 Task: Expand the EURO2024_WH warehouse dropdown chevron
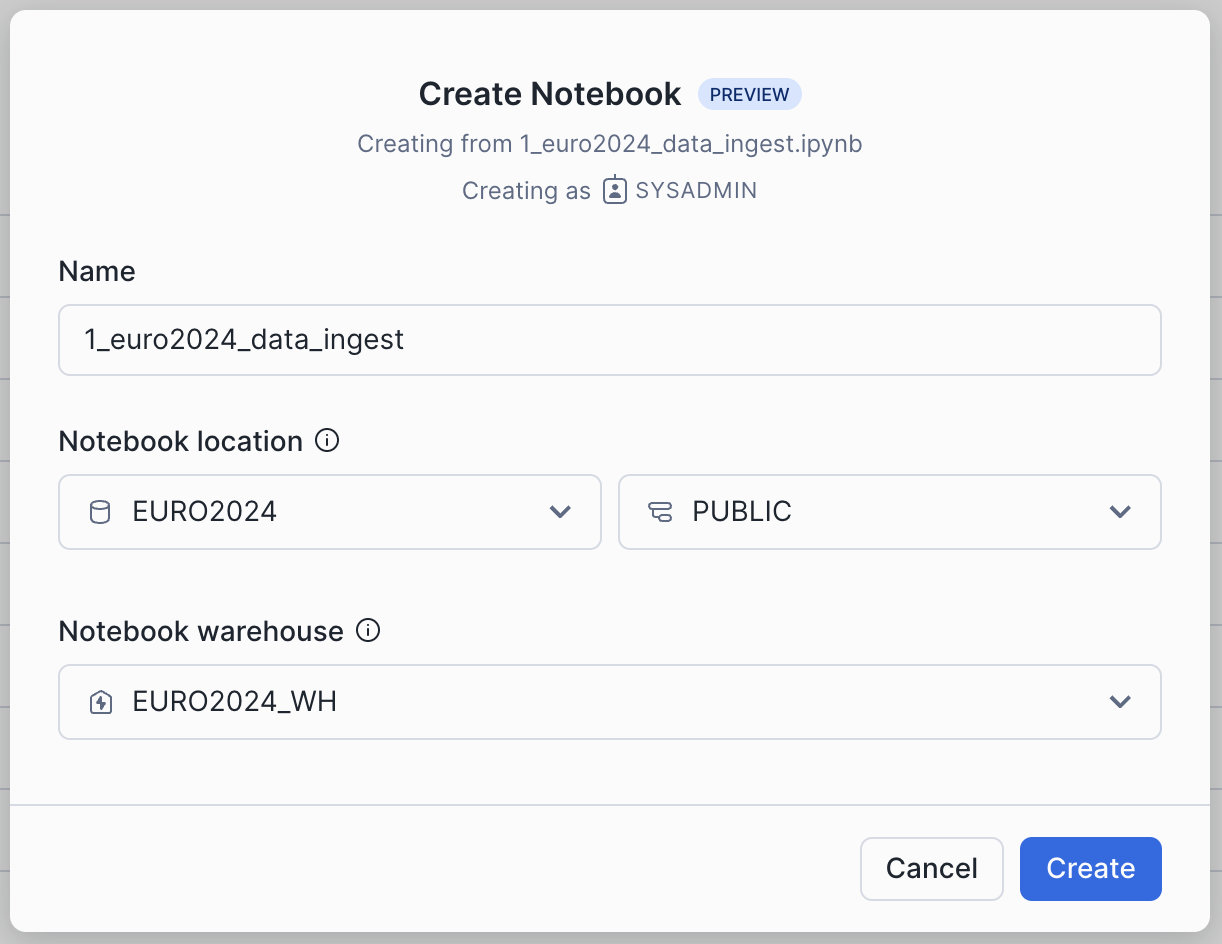1120,702
